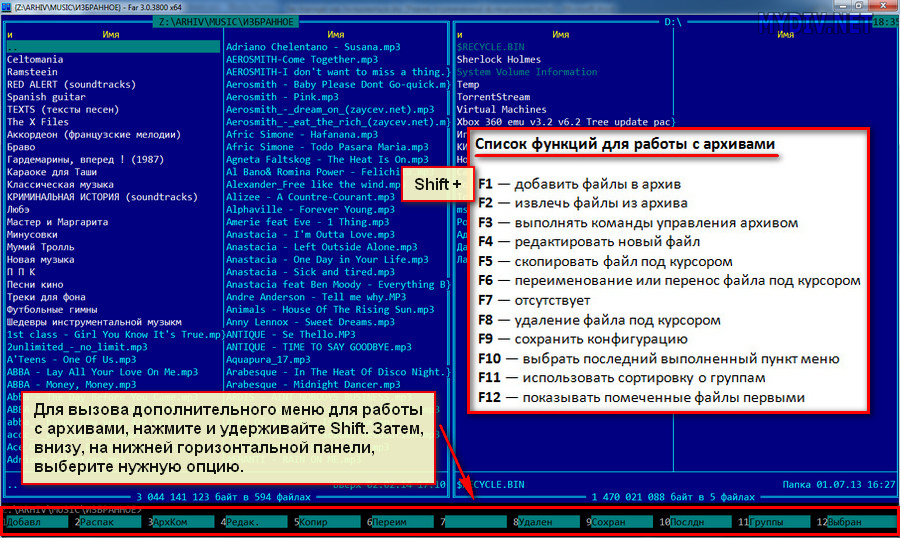Select Мумий Тролль folder
This screenshot has height=538, width=900.
pos(40,247)
